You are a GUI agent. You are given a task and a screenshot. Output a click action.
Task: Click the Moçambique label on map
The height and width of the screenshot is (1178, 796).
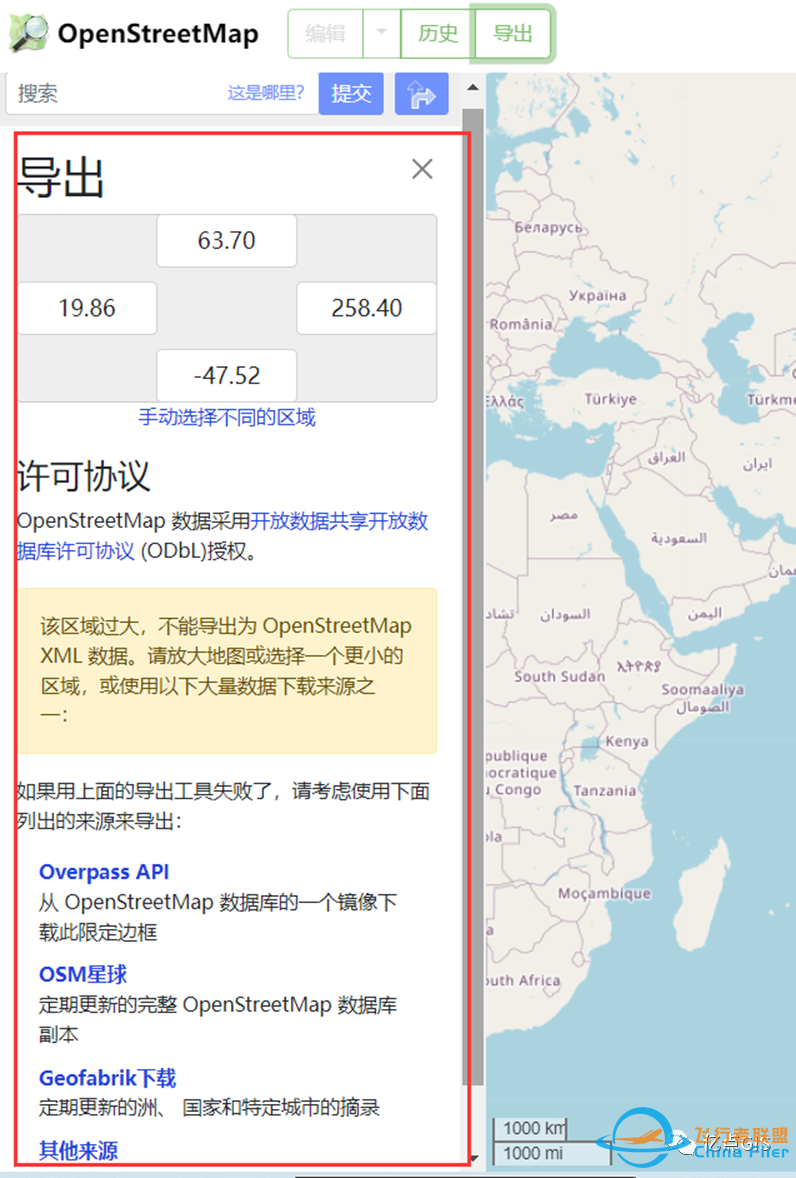point(605,893)
